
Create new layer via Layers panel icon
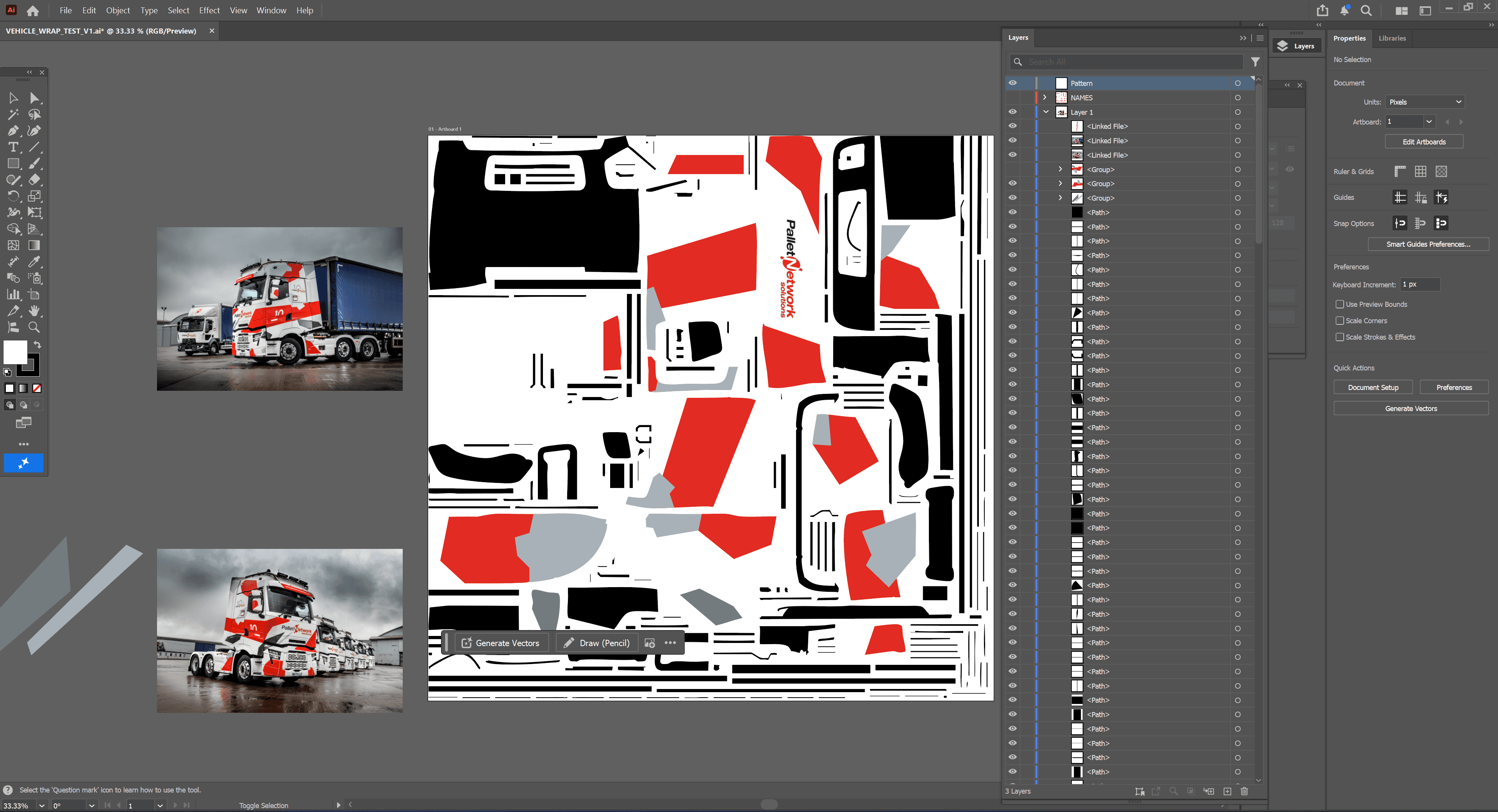point(1227,791)
